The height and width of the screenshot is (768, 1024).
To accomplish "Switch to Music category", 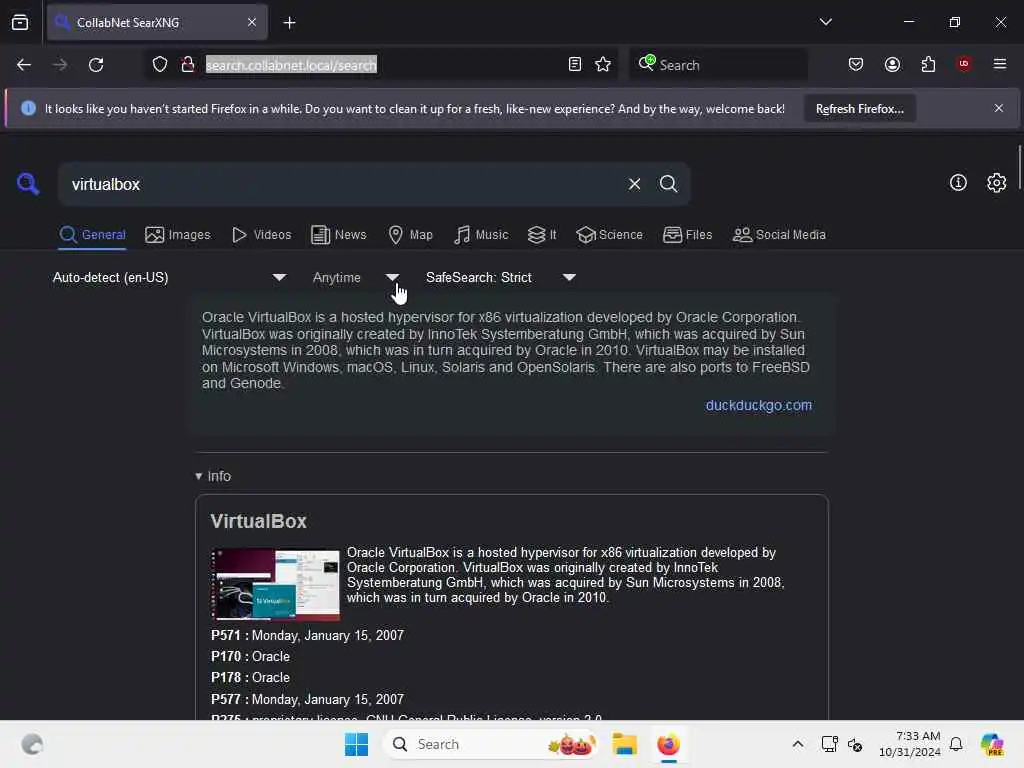I will point(481,234).
